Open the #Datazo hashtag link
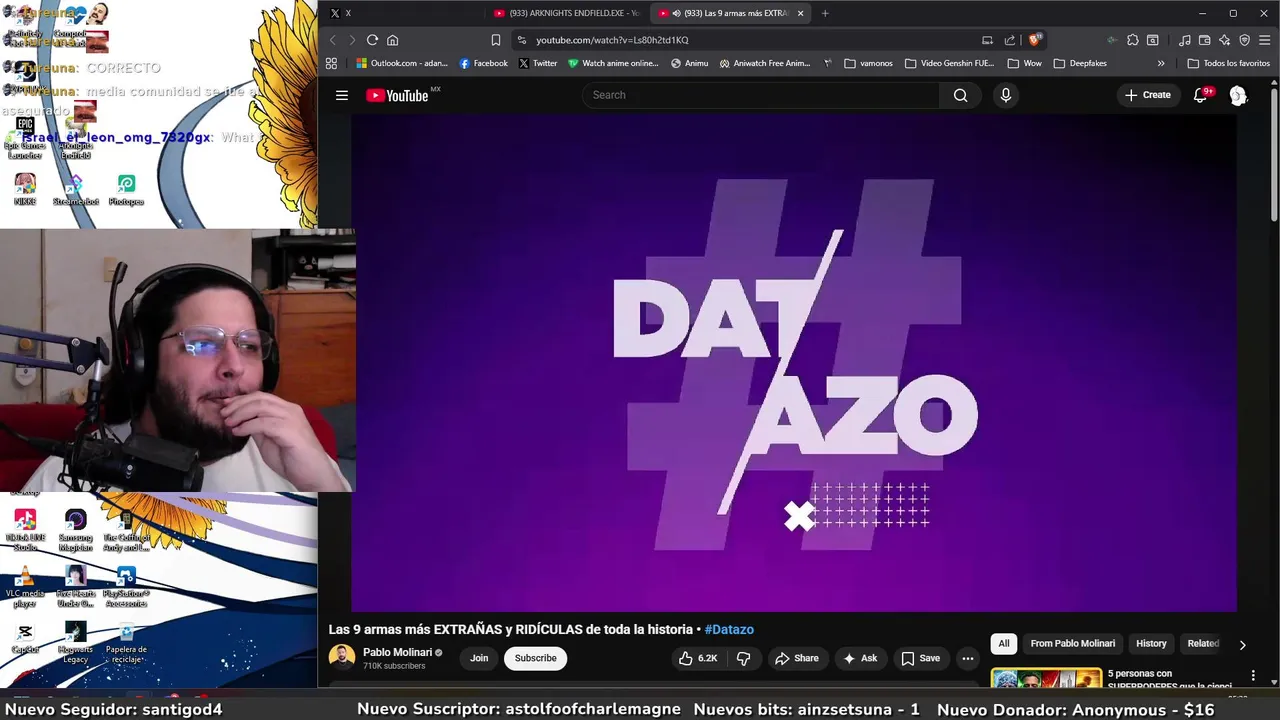Viewport: 1280px width, 720px height. (x=729, y=629)
